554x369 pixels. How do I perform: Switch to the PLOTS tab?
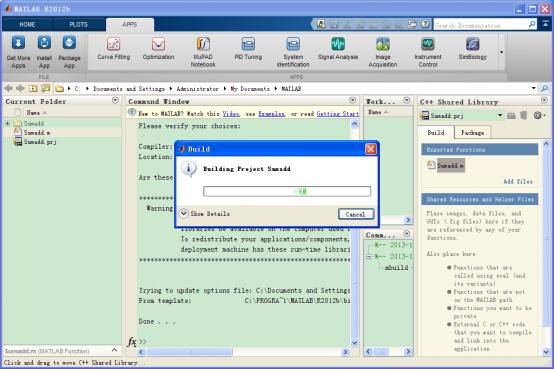click(78, 24)
